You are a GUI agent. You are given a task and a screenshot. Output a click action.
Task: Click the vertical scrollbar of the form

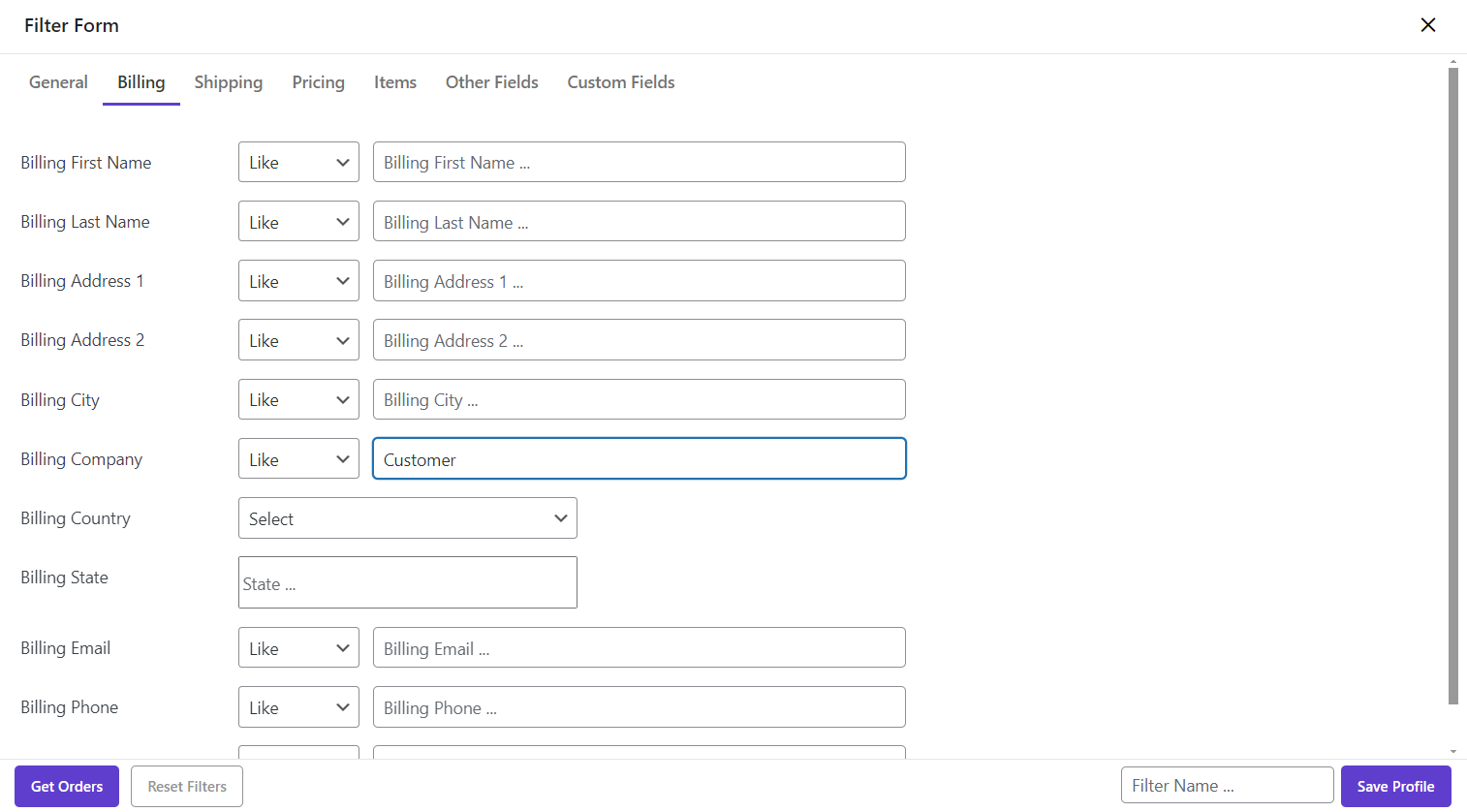tap(1452, 388)
